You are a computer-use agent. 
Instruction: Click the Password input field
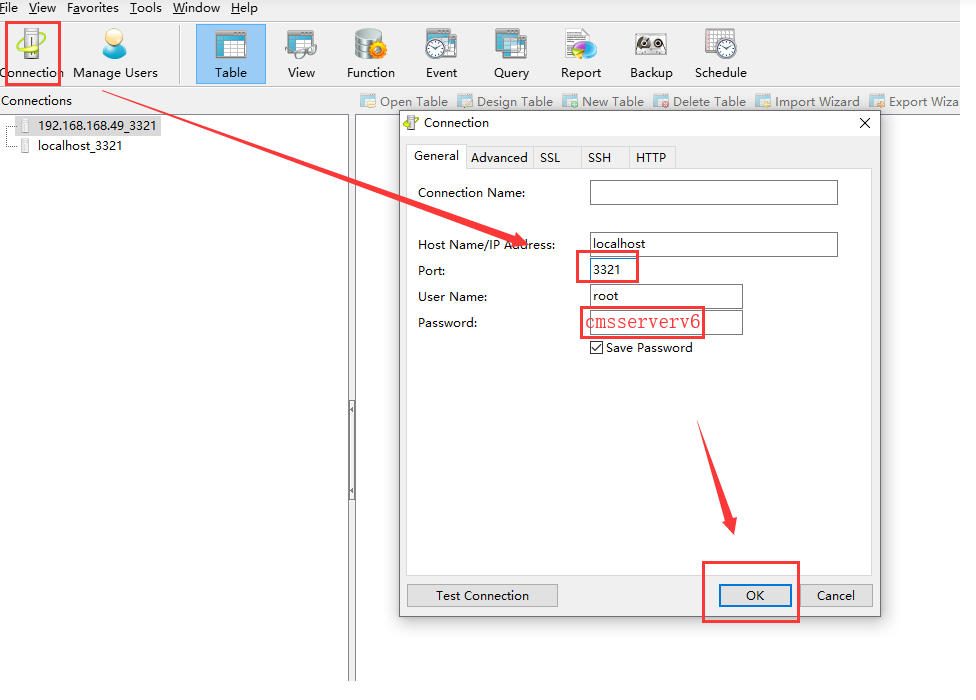pyautogui.click(x=666, y=322)
